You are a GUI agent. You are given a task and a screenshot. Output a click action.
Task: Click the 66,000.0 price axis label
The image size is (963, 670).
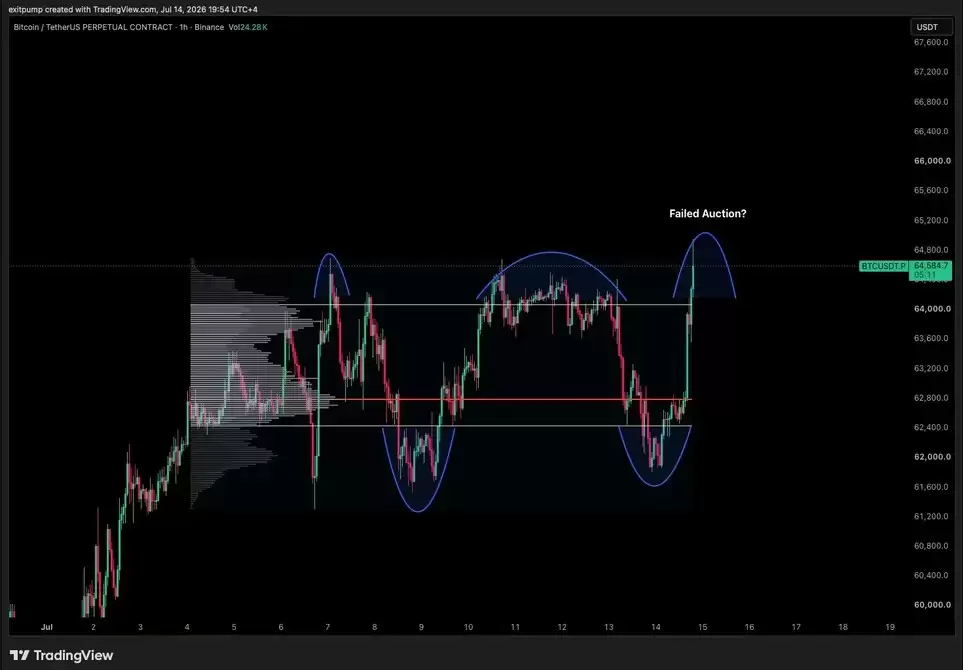(x=932, y=161)
